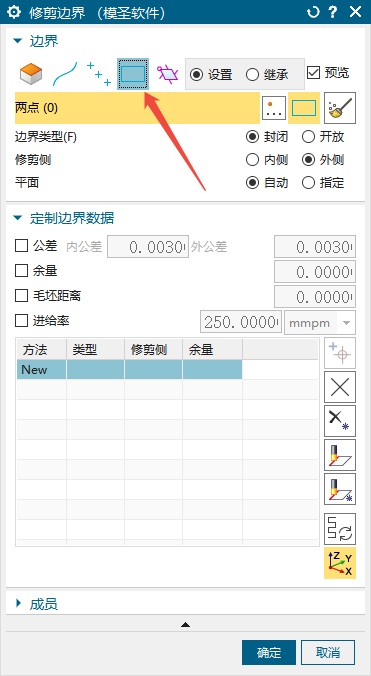The image size is (371, 676).
Task: Click the cyan rectangle icon beside 两点
Action: click(304, 108)
